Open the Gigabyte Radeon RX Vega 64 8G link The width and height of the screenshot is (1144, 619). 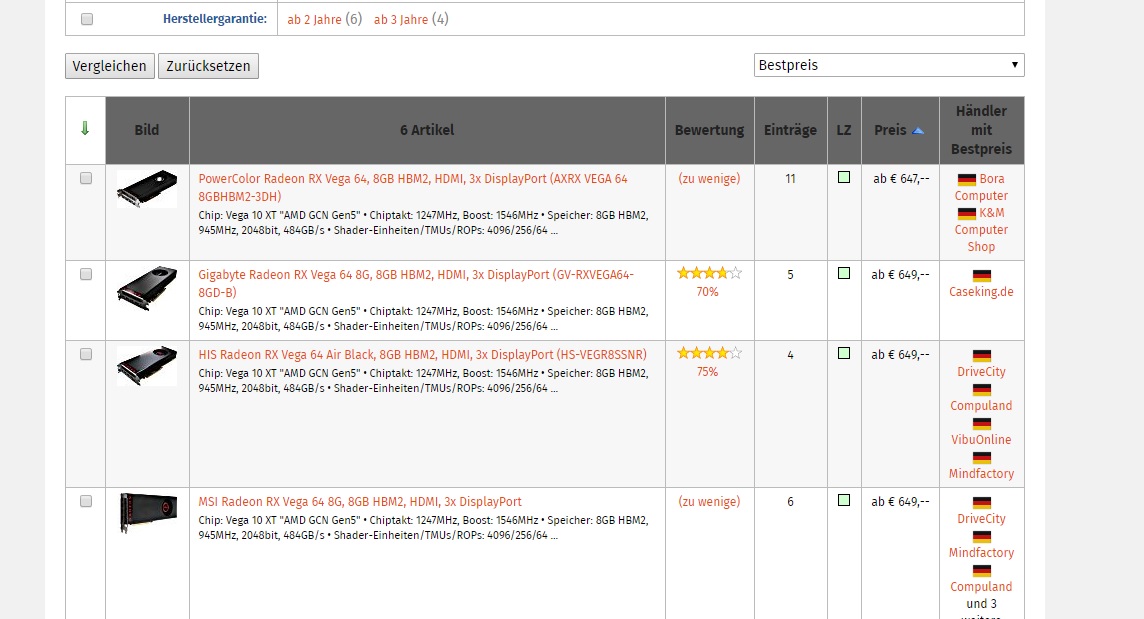[416, 283]
